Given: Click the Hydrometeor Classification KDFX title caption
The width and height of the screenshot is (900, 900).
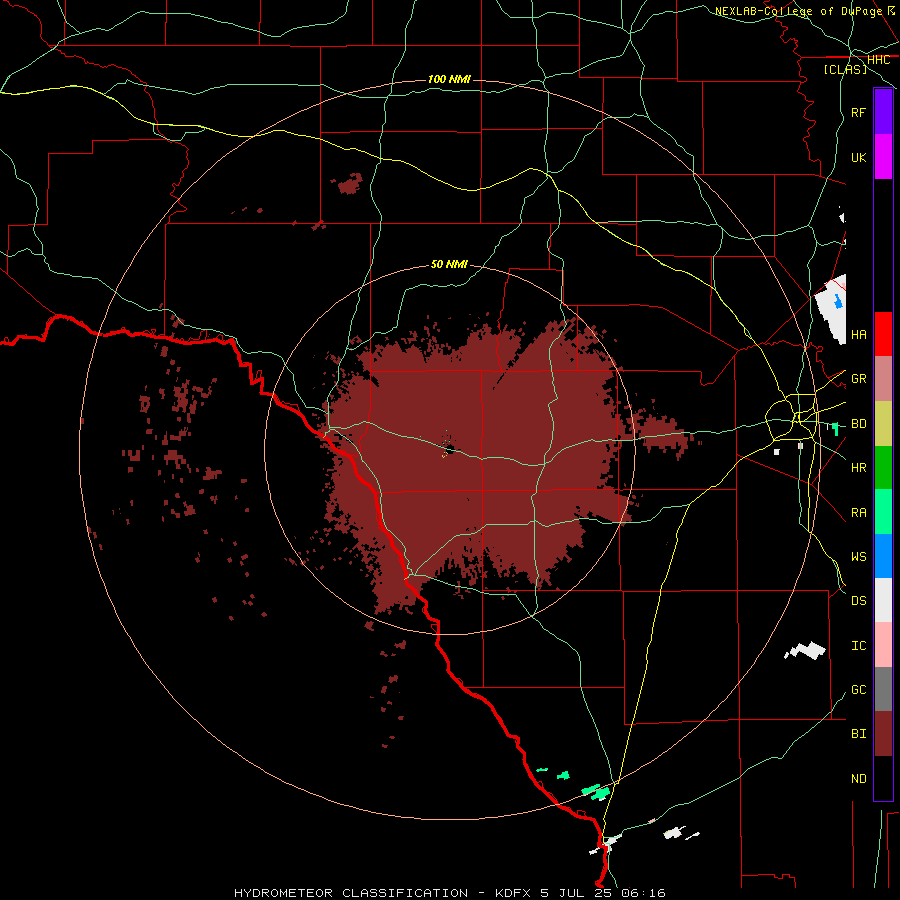Looking at the screenshot, I should pos(449,893).
